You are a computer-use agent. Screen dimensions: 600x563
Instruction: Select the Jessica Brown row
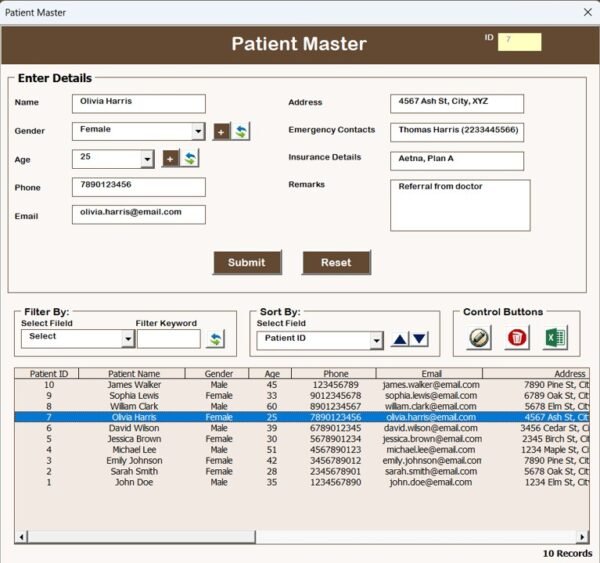tap(302, 439)
